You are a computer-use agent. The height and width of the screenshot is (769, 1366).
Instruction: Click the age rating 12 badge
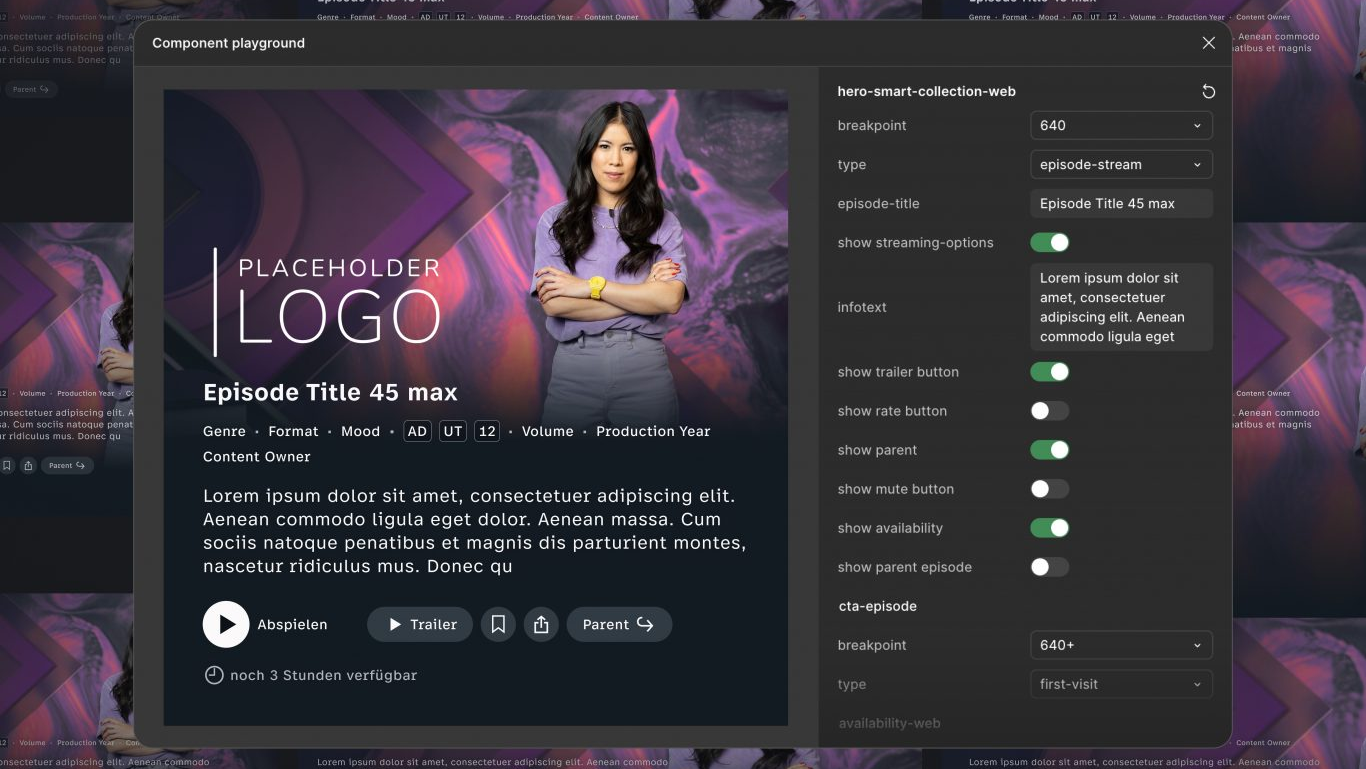point(487,431)
